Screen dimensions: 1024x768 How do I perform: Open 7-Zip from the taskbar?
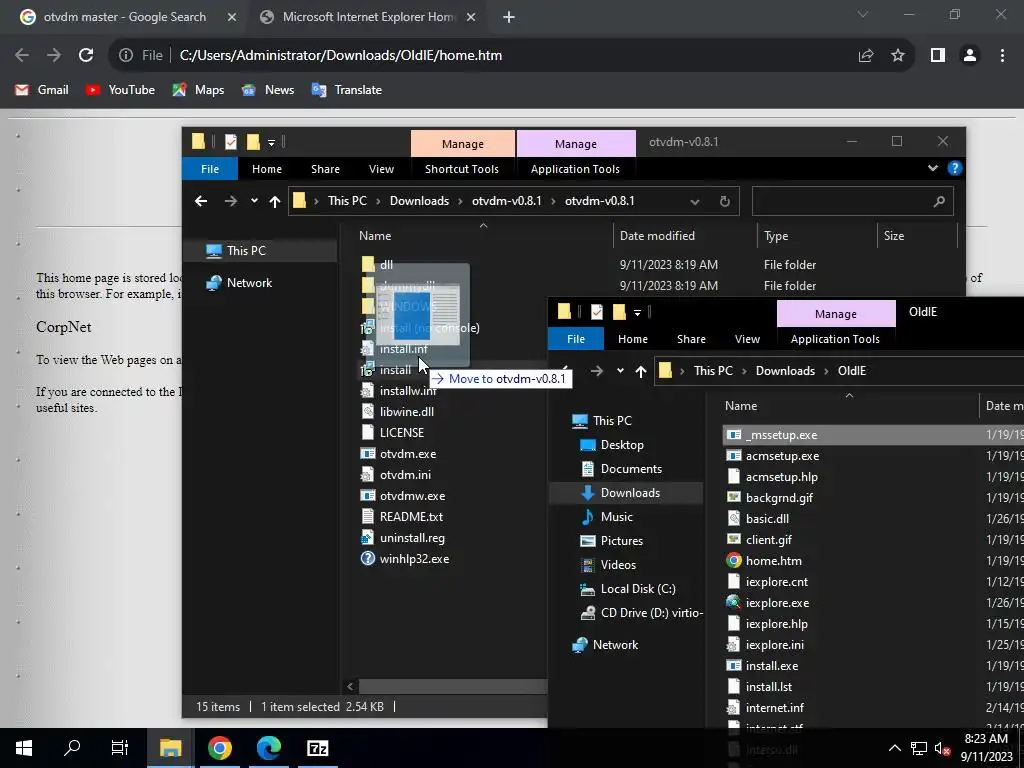click(x=317, y=748)
